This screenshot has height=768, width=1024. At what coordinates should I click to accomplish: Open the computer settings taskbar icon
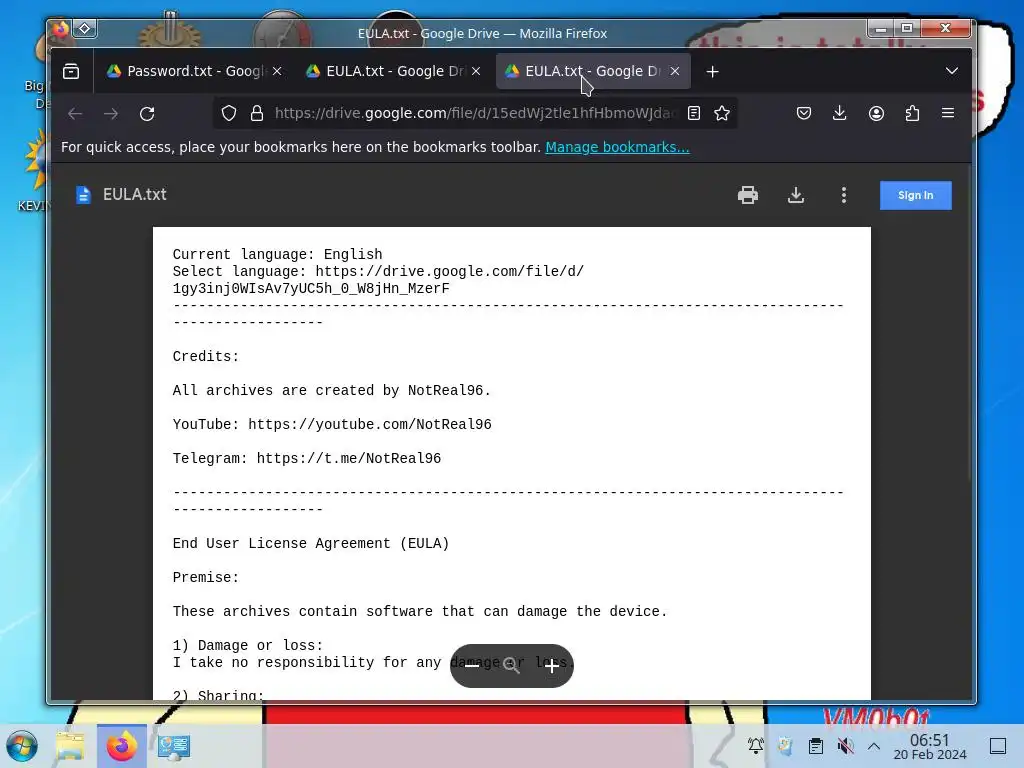pos(174,746)
